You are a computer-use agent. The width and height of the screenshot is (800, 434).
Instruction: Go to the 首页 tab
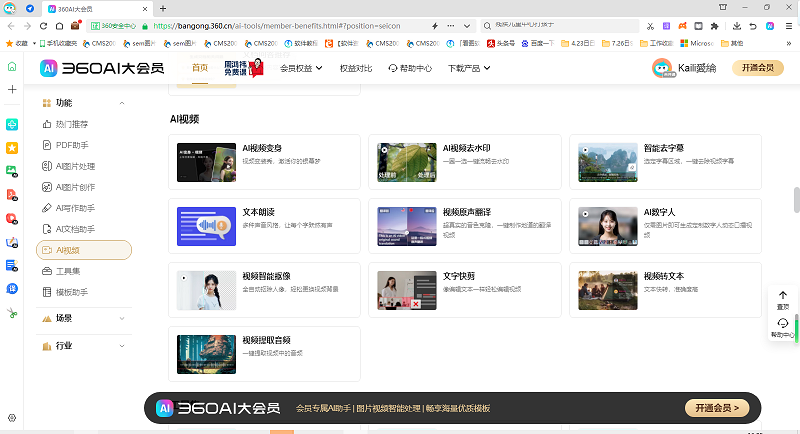click(200, 68)
